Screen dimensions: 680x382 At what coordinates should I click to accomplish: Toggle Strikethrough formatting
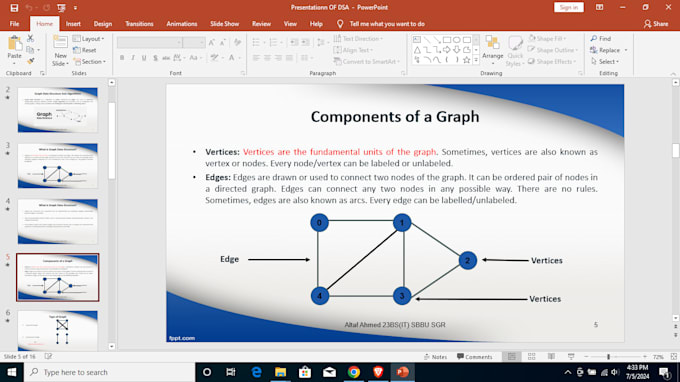click(166, 58)
